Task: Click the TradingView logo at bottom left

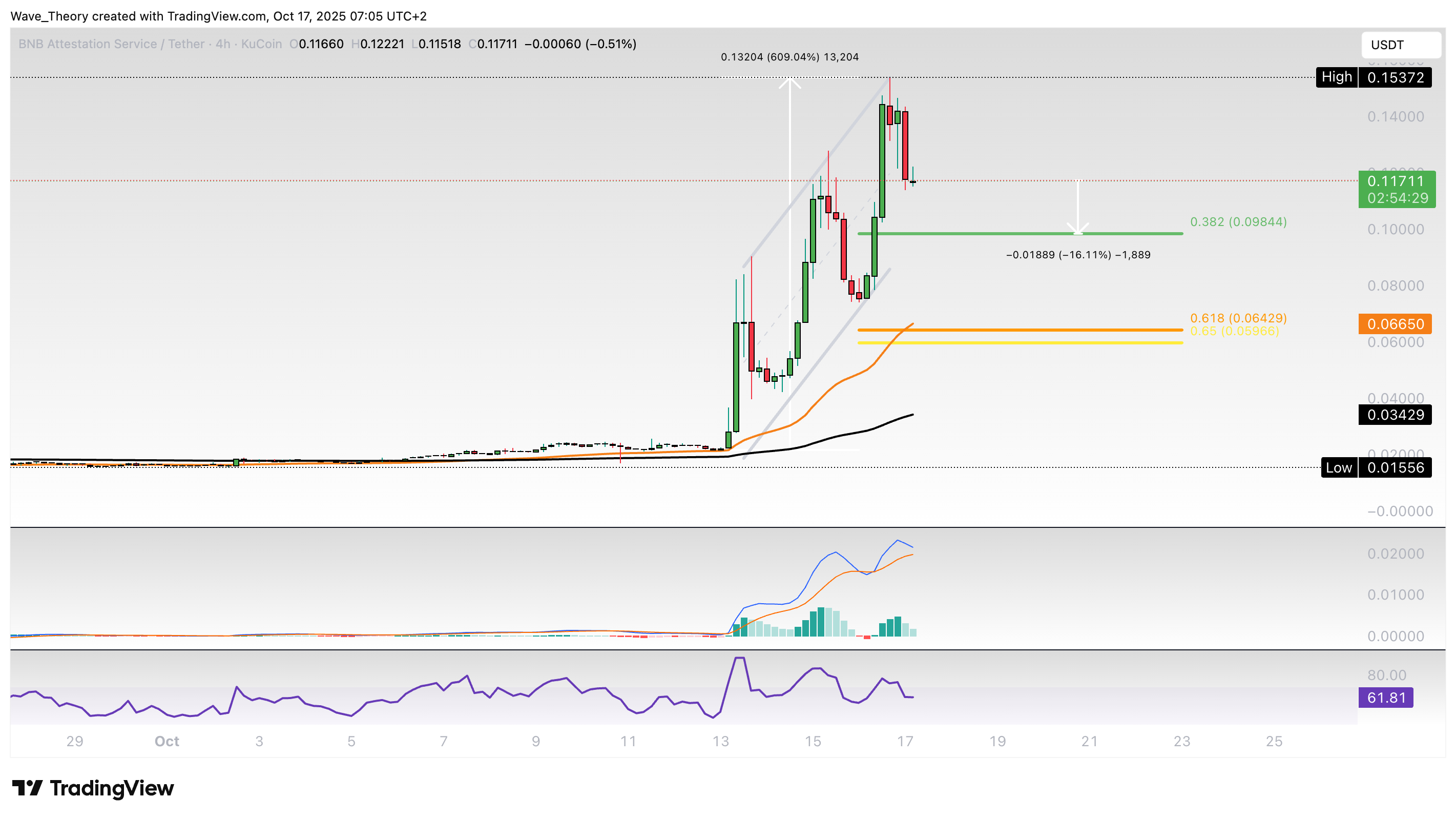Action: coord(93,788)
